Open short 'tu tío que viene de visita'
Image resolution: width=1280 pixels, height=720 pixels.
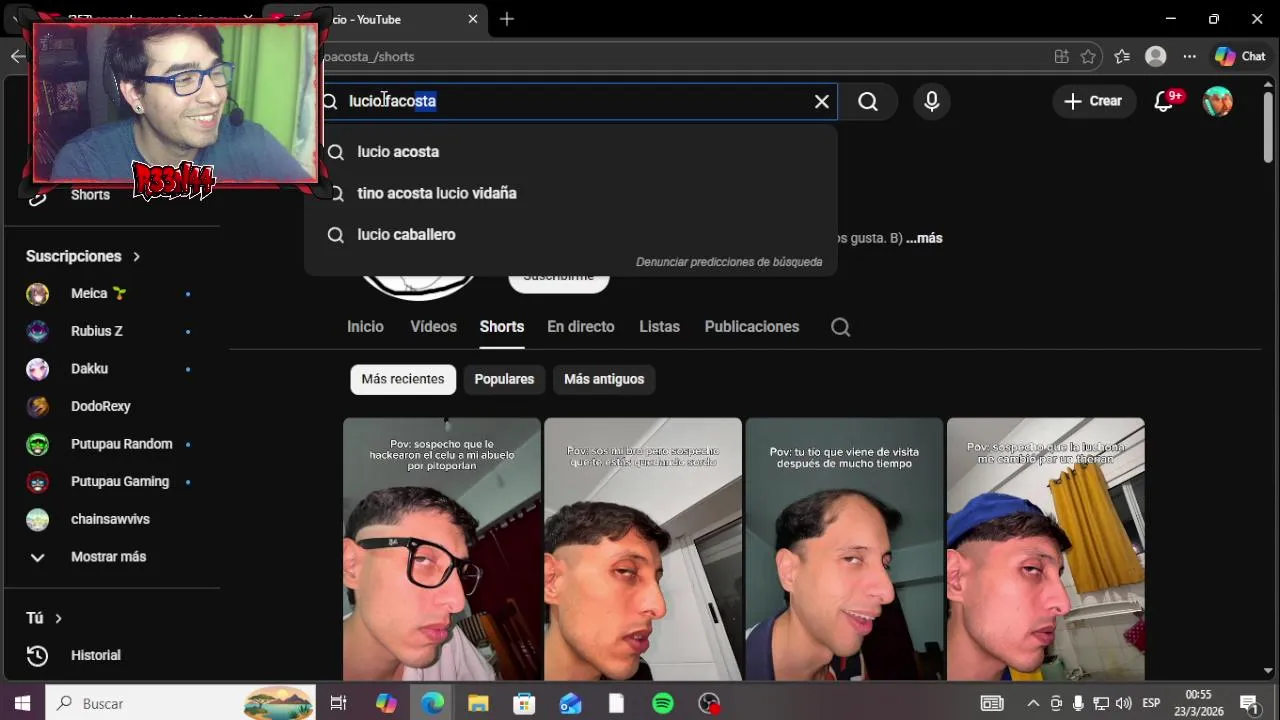(844, 549)
